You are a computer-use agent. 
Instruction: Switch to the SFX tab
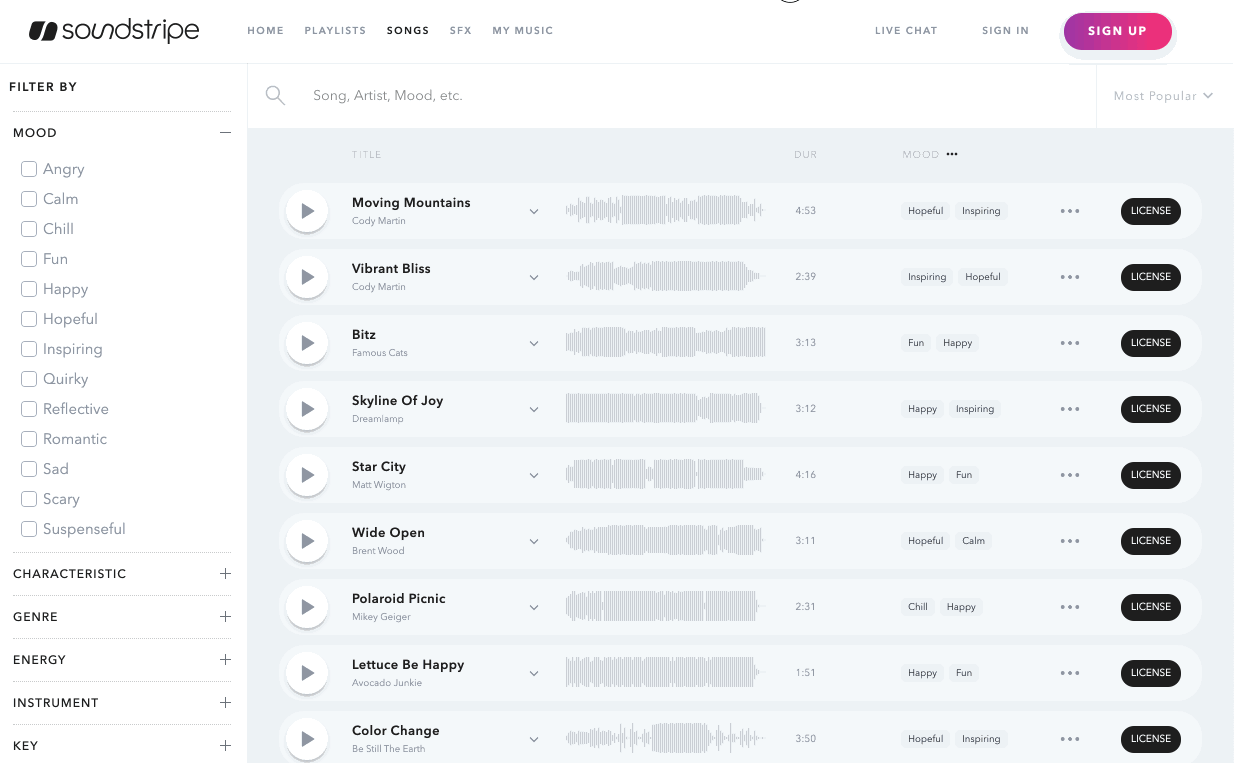(460, 30)
